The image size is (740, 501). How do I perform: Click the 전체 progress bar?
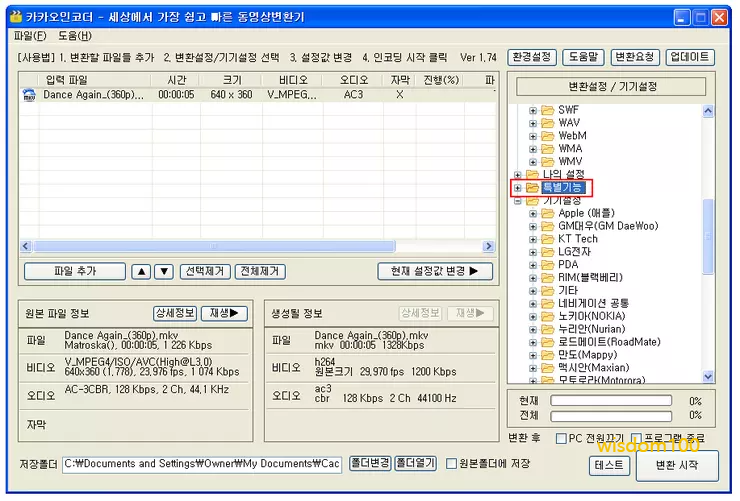point(611,417)
